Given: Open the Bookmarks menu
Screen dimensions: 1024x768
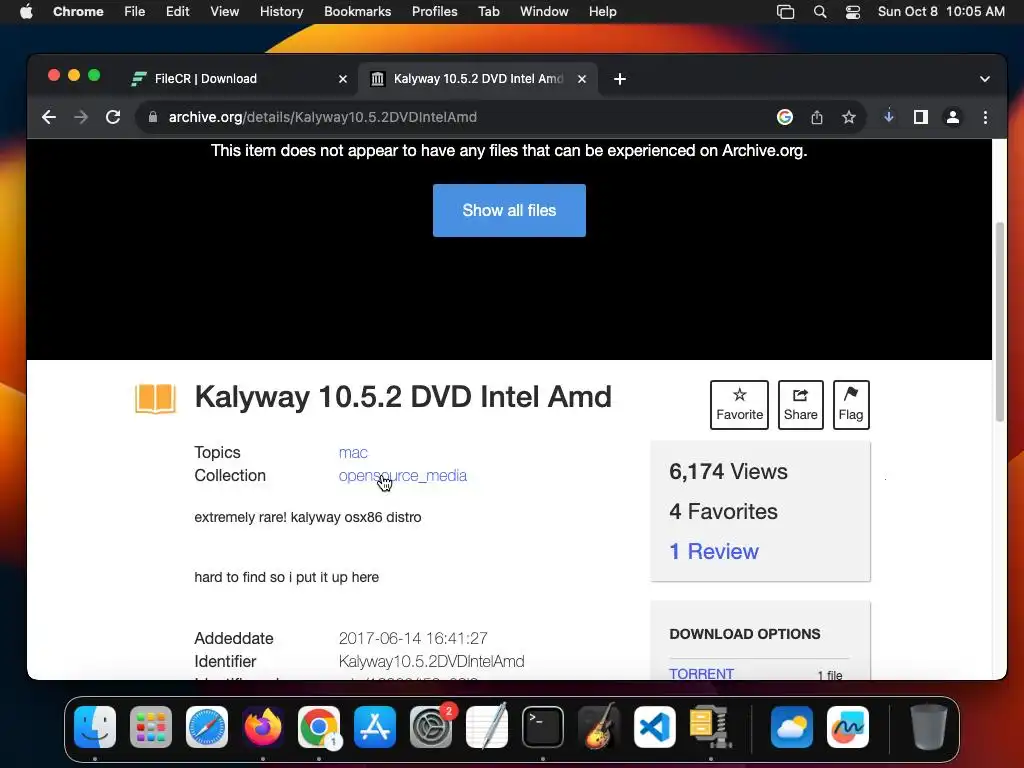Looking at the screenshot, I should 357,12.
